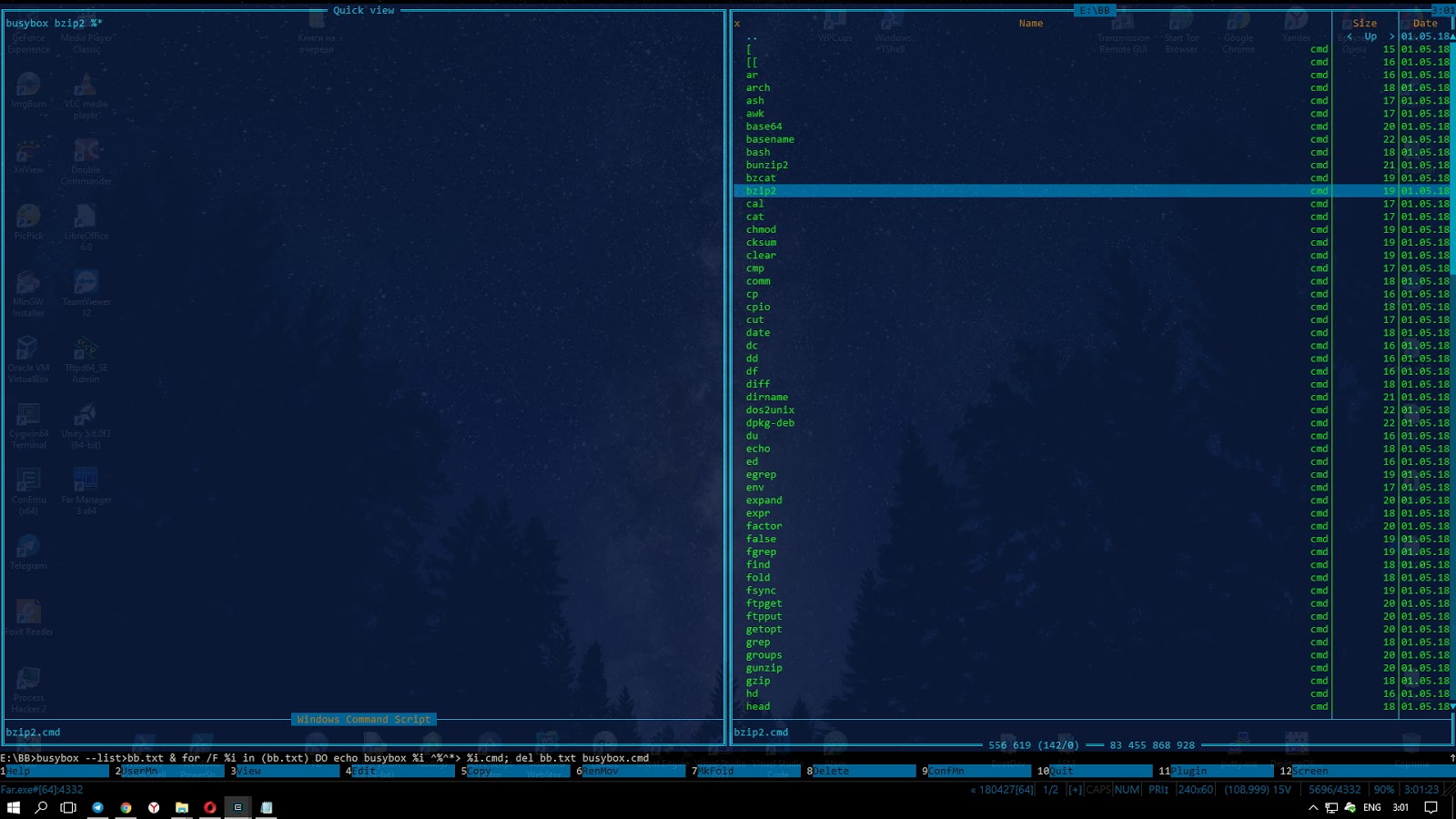1456x819 pixels.
Task: Click the [+] new console status button
Action: point(1076,790)
